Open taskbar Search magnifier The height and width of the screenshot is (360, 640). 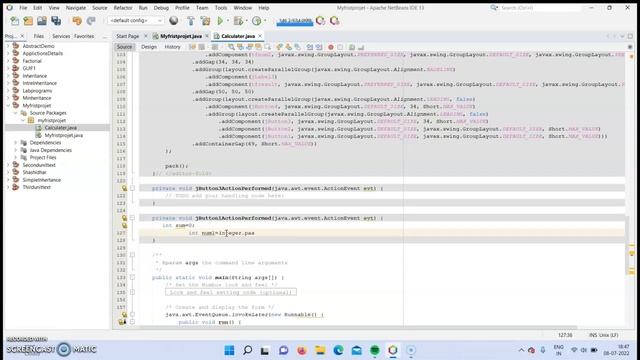[247, 350]
